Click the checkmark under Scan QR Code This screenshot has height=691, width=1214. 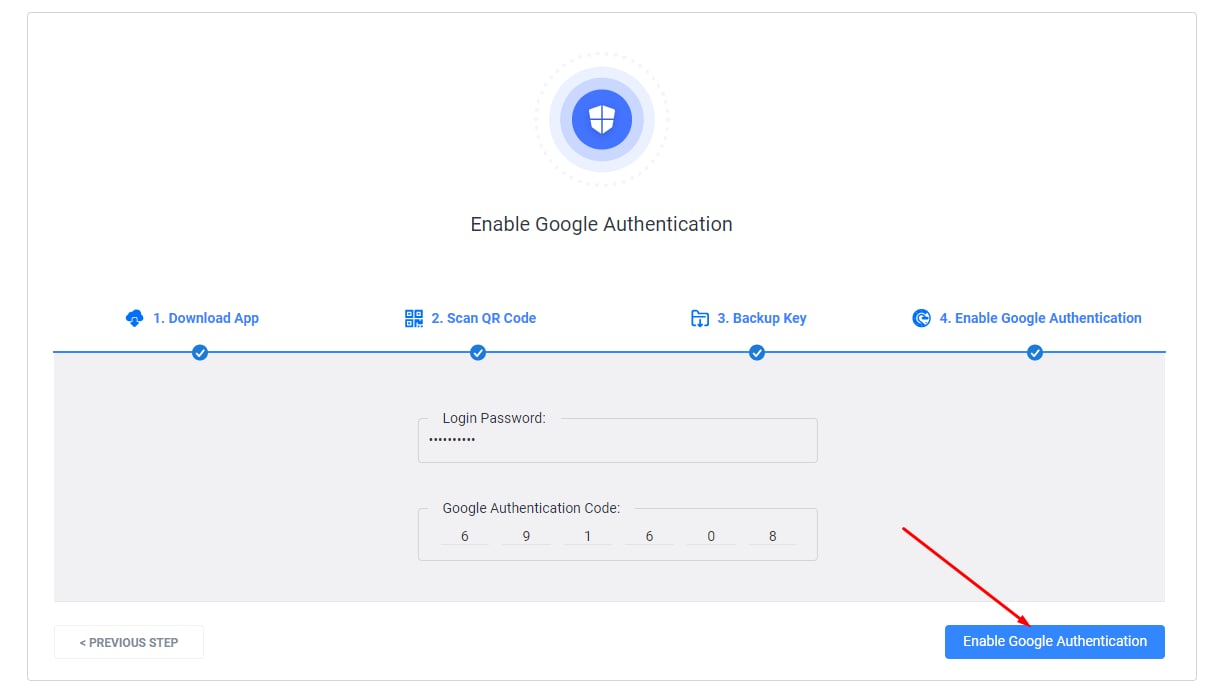(478, 352)
